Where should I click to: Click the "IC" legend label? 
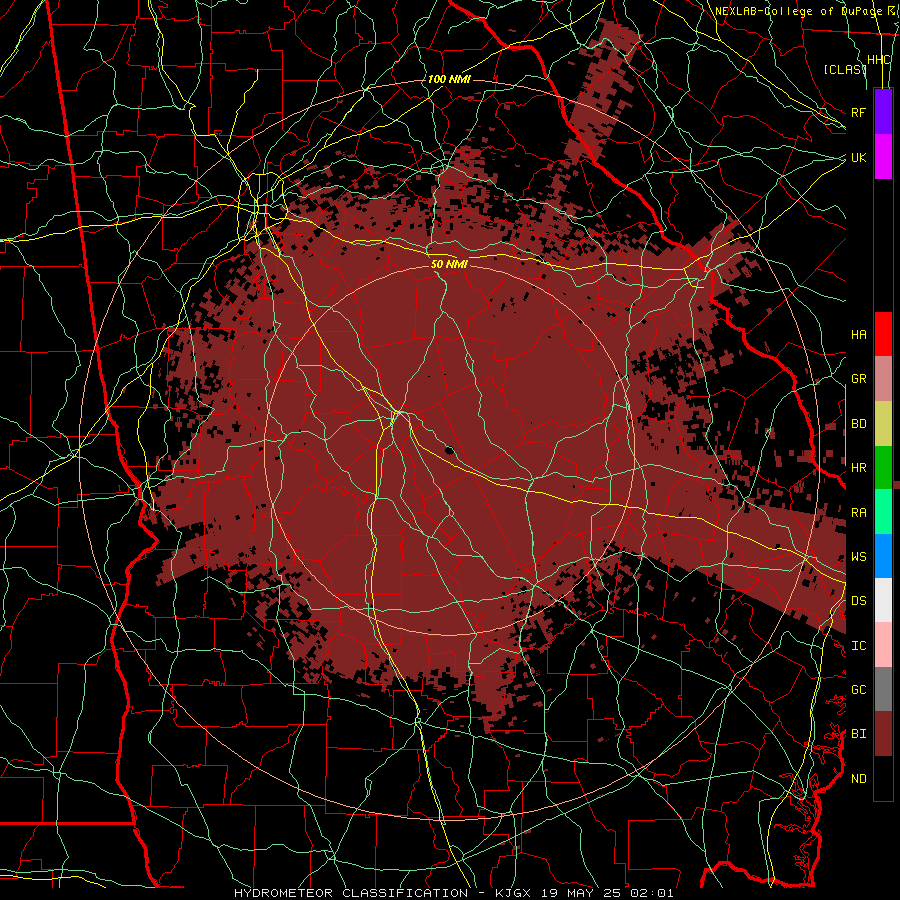pyautogui.click(x=858, y=646)
